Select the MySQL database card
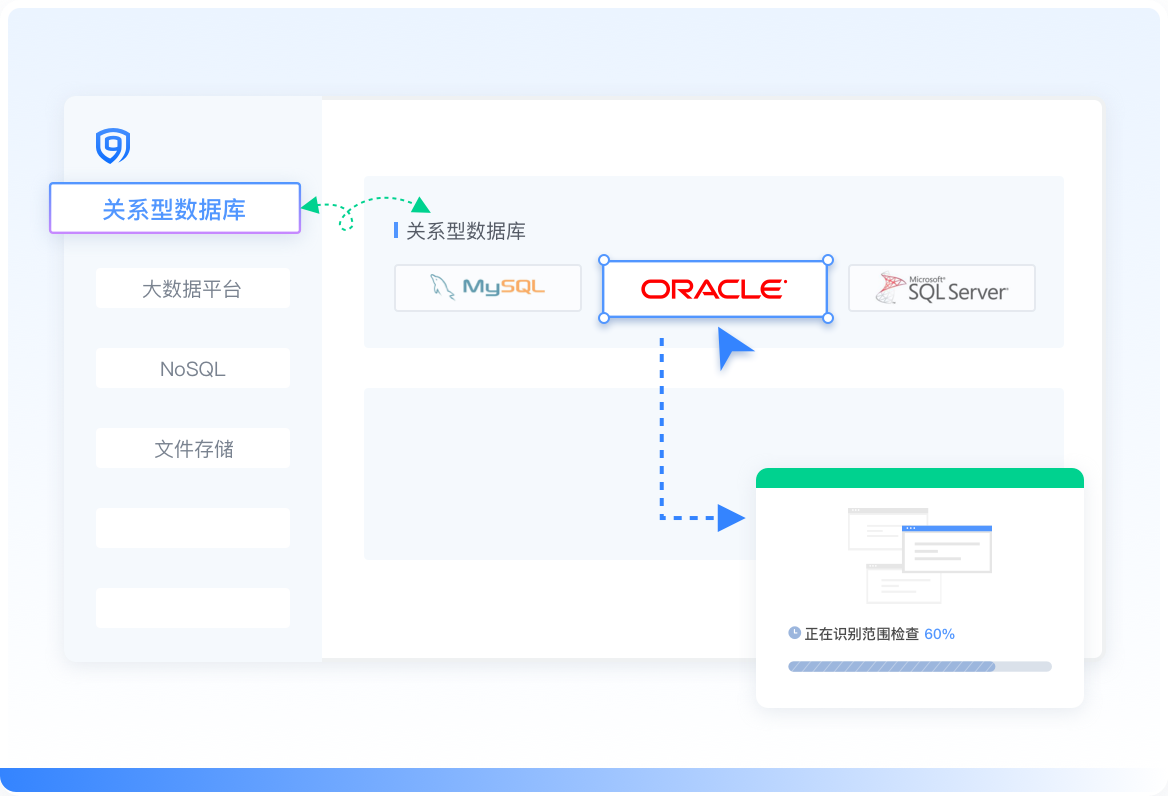This screenshot has width=1168, height=796. (x=488, y=288)
